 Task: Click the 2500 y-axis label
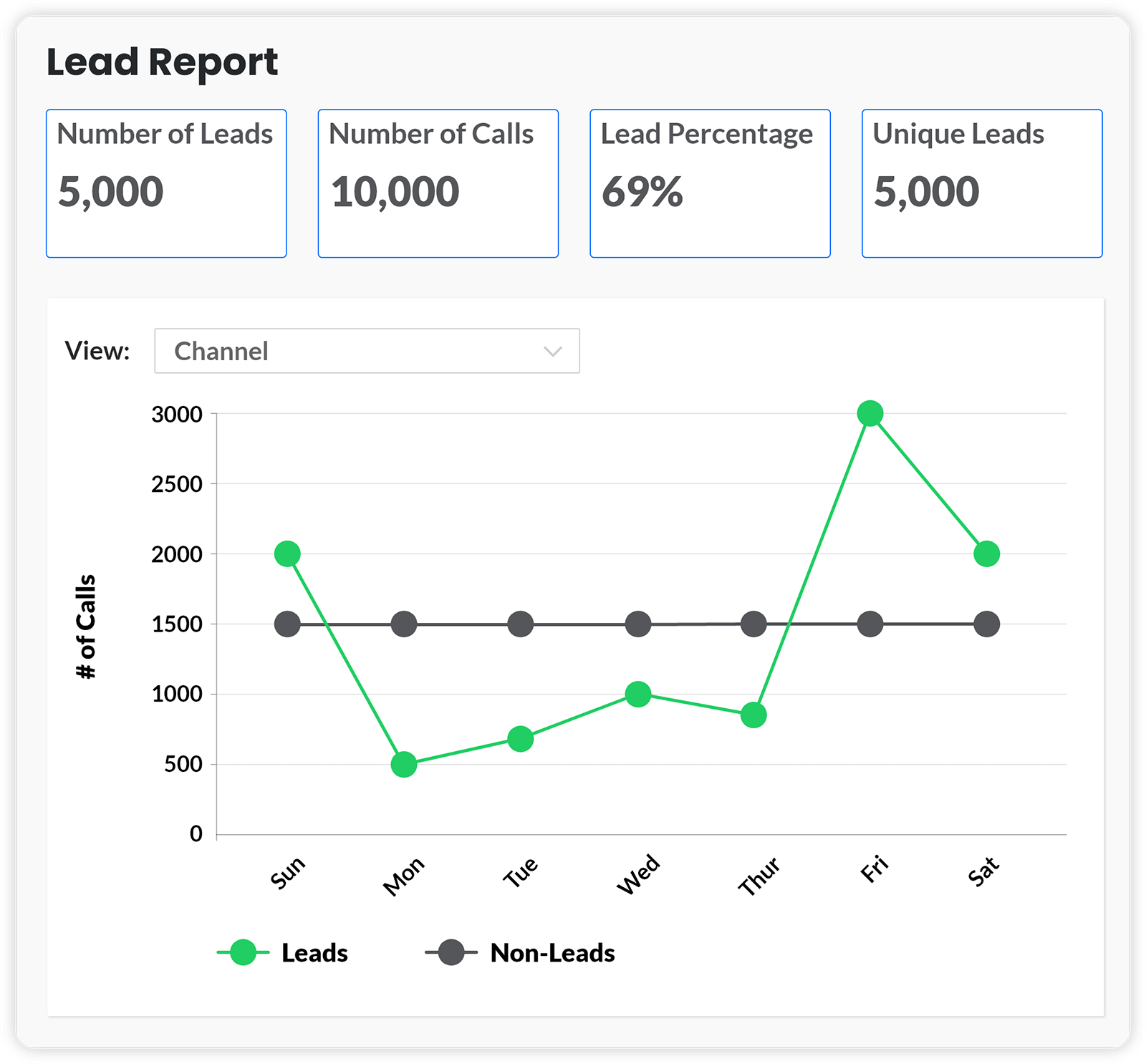177,484
